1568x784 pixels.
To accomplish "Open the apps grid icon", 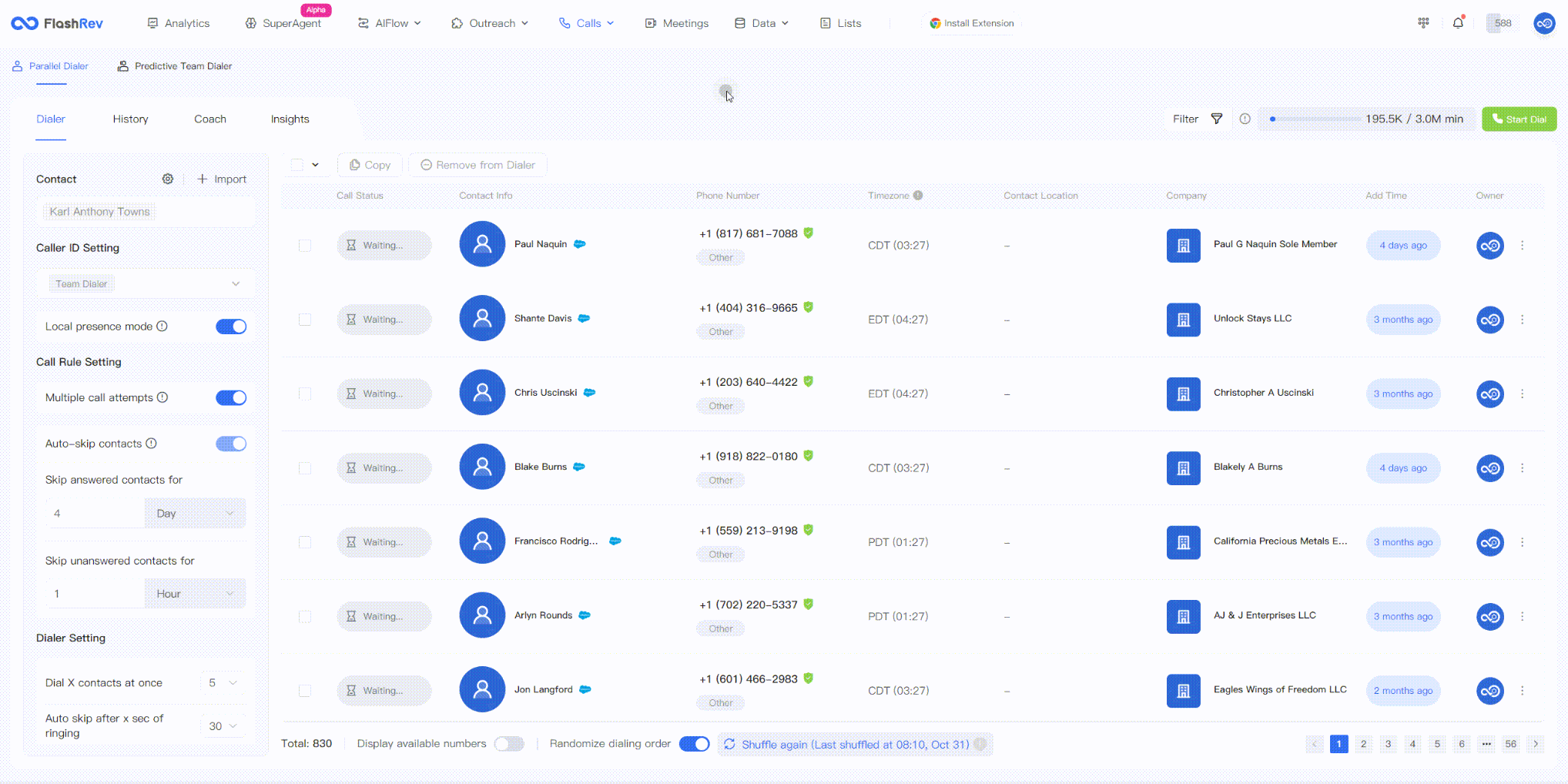I will [1423, 23].
